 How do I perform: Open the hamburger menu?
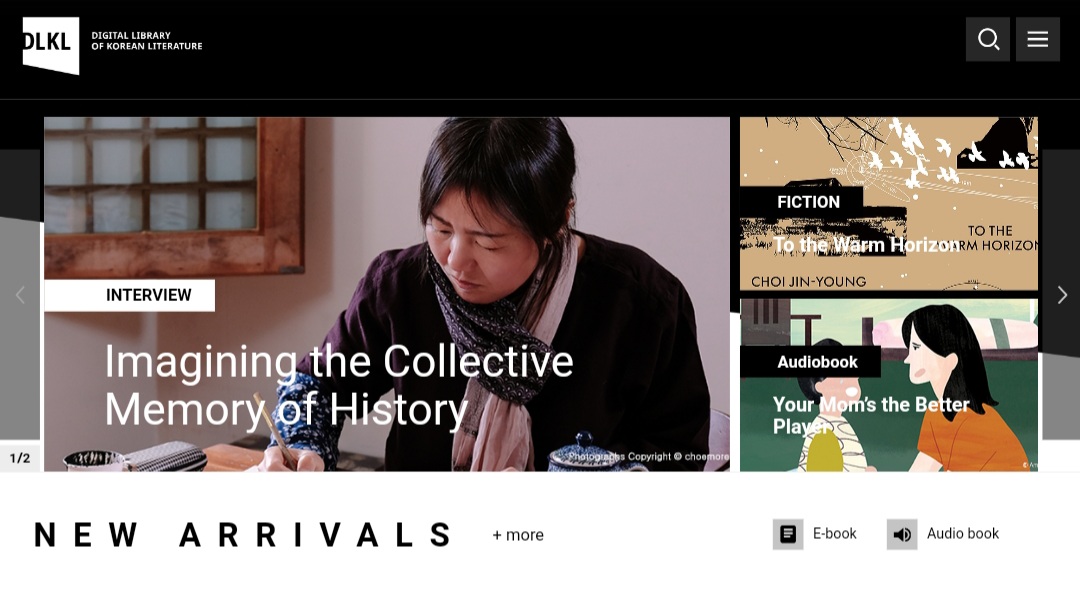click(x=1037, y=39)
